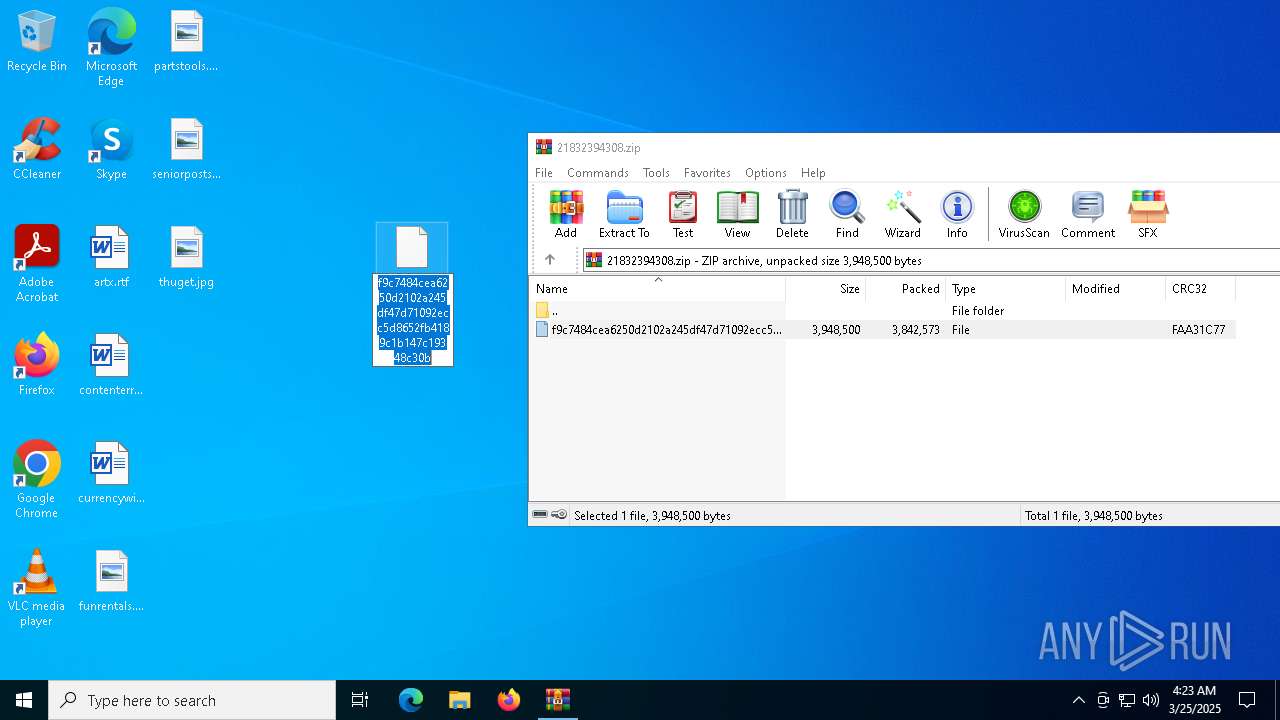Select the parent folder ".." row
The width and height of the screenshot is (1280, 720).
[883, 311]
